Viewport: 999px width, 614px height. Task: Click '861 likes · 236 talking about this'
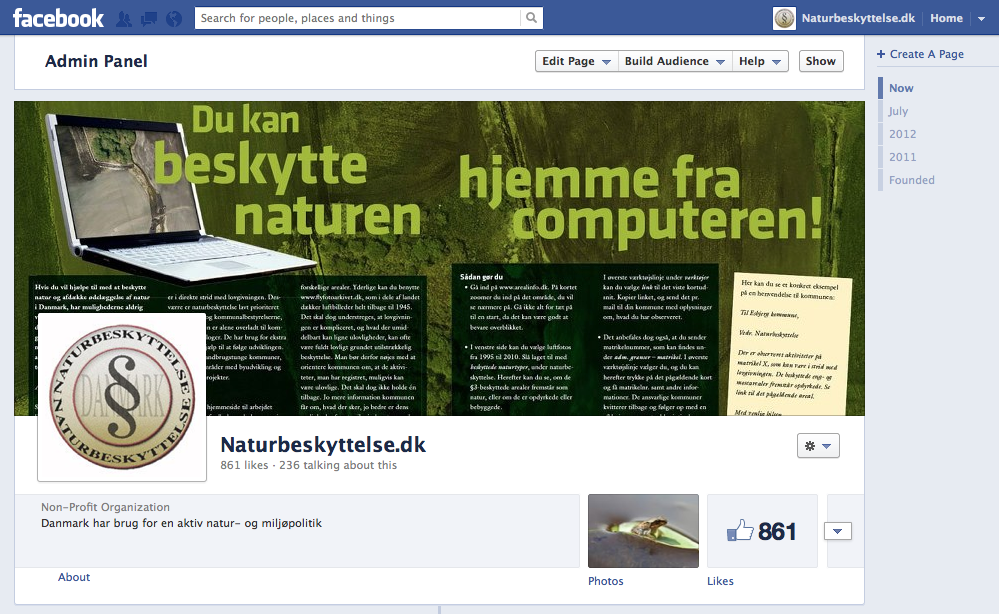click(x=308, y=465)
